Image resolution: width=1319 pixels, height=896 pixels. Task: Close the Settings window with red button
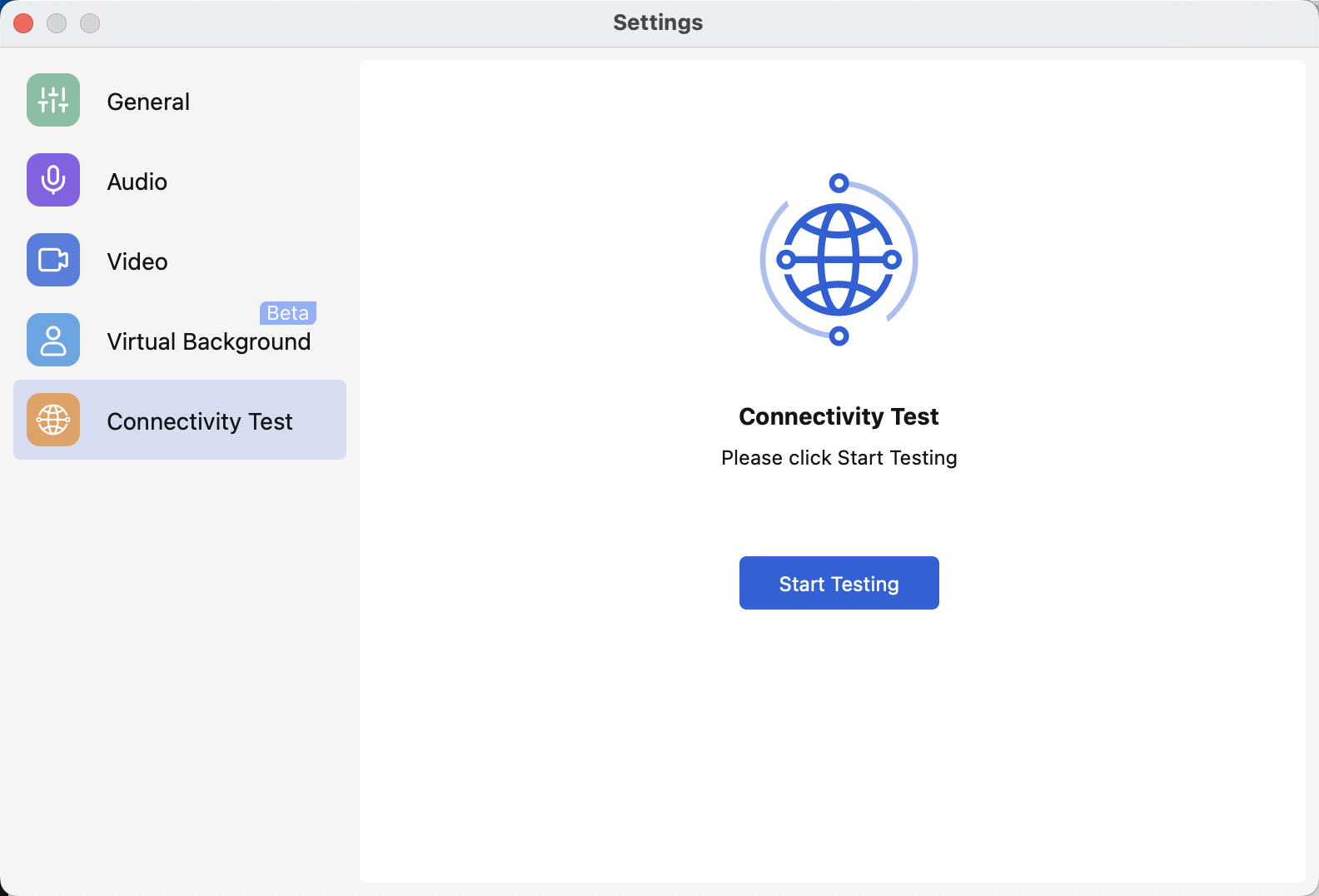tap(23, 23)
